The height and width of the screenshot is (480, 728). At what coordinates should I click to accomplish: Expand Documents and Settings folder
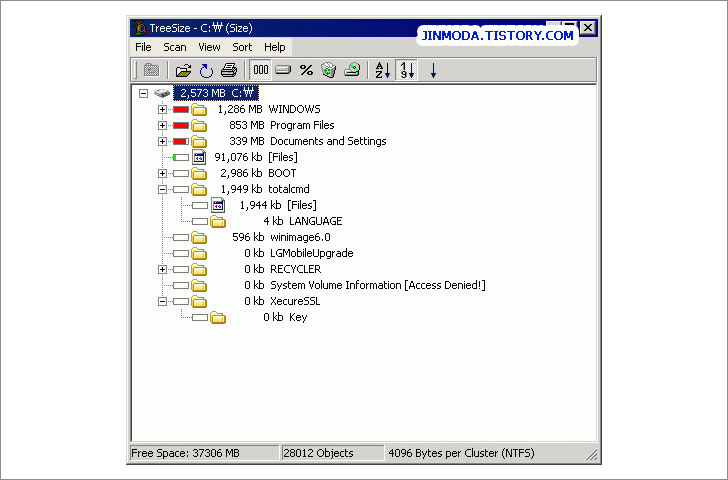(162, 142)
